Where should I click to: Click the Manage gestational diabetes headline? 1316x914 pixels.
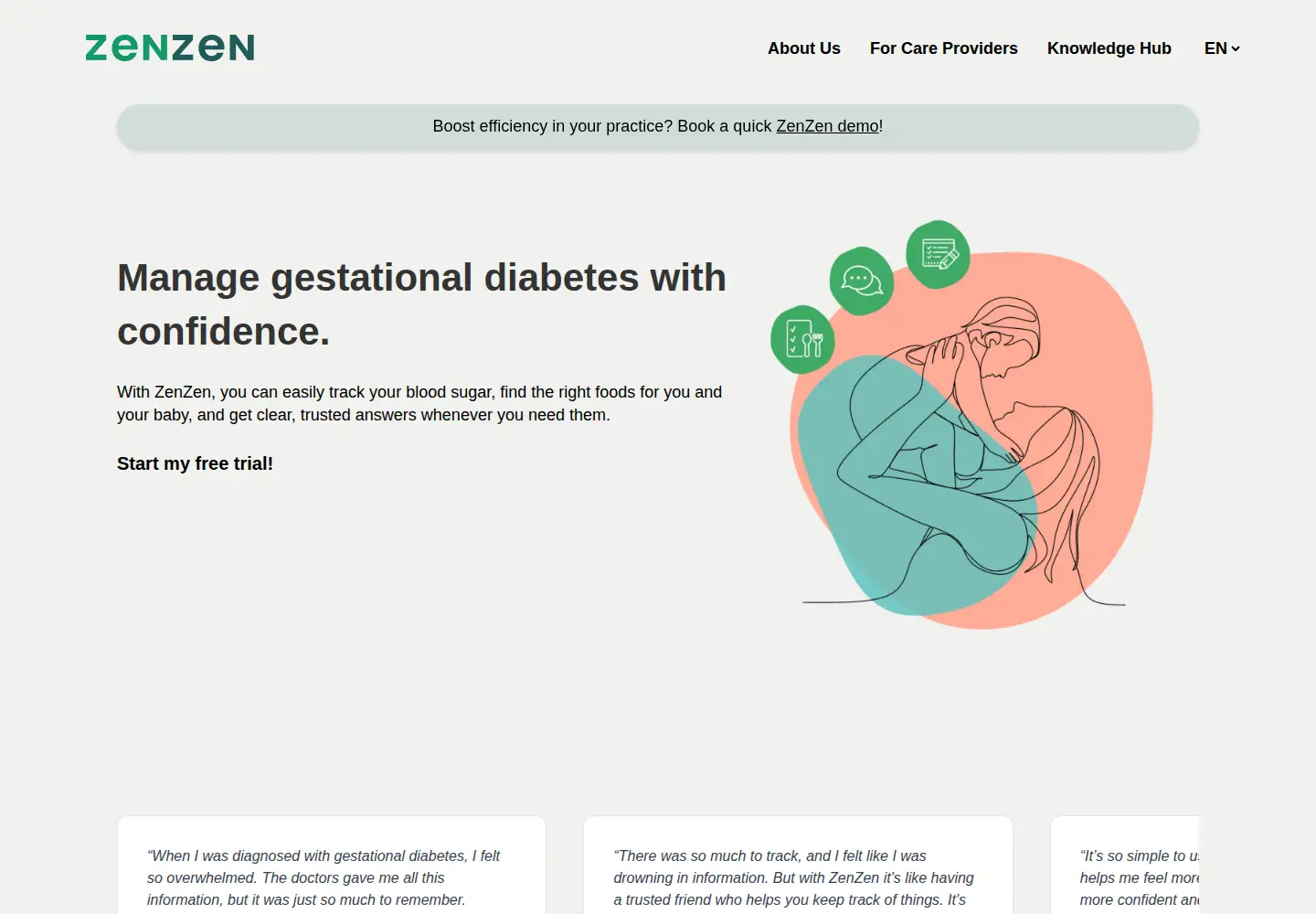(x=421, y=304)
